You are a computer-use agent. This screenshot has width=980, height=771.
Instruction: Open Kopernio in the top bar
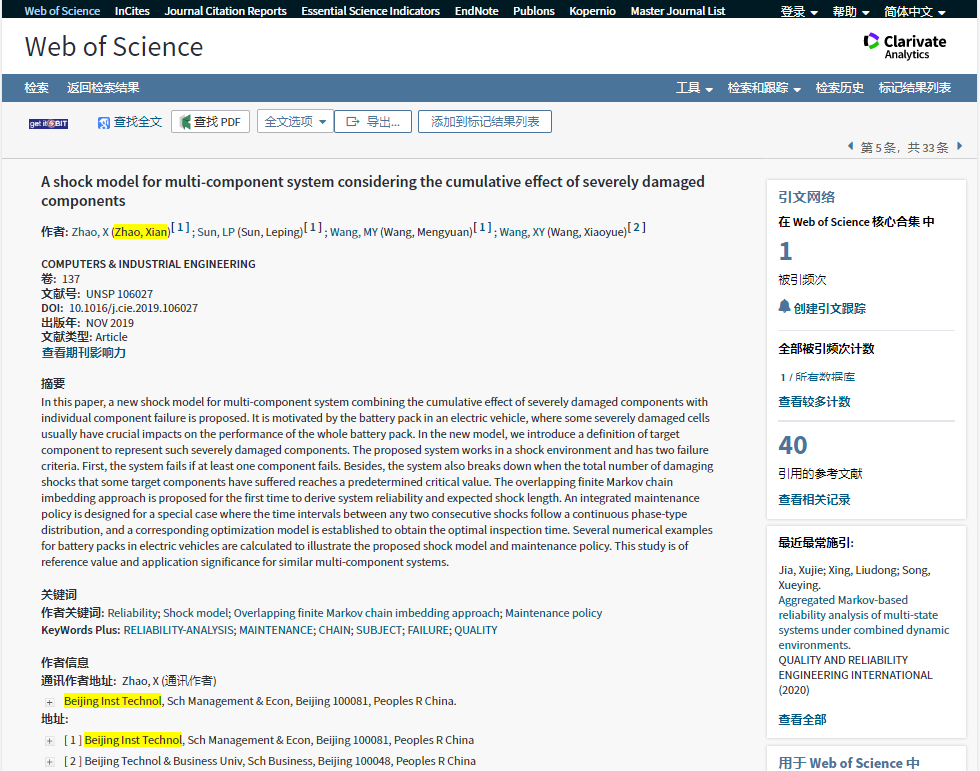click(592, 11)
